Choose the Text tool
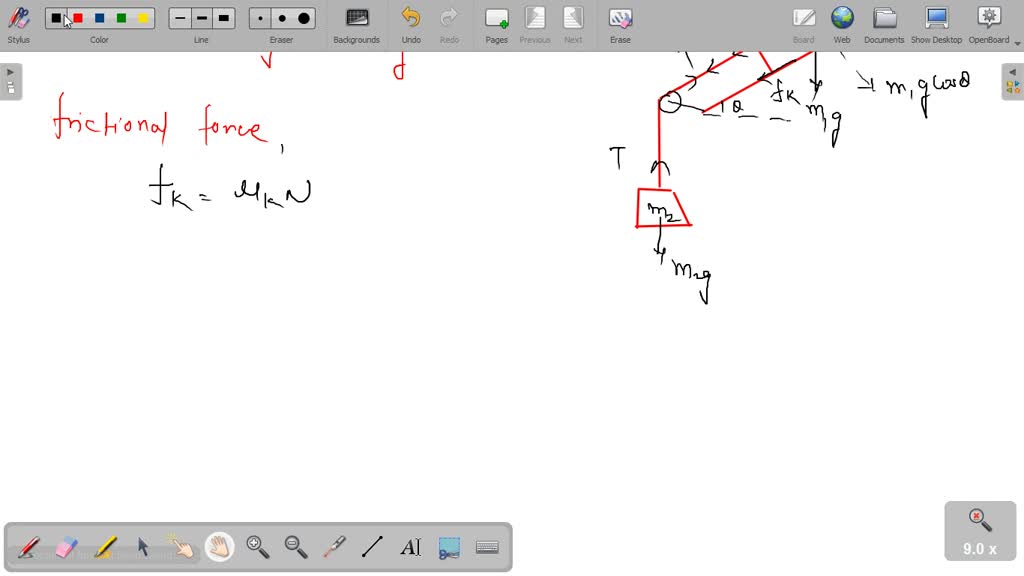 click(410, 547)
